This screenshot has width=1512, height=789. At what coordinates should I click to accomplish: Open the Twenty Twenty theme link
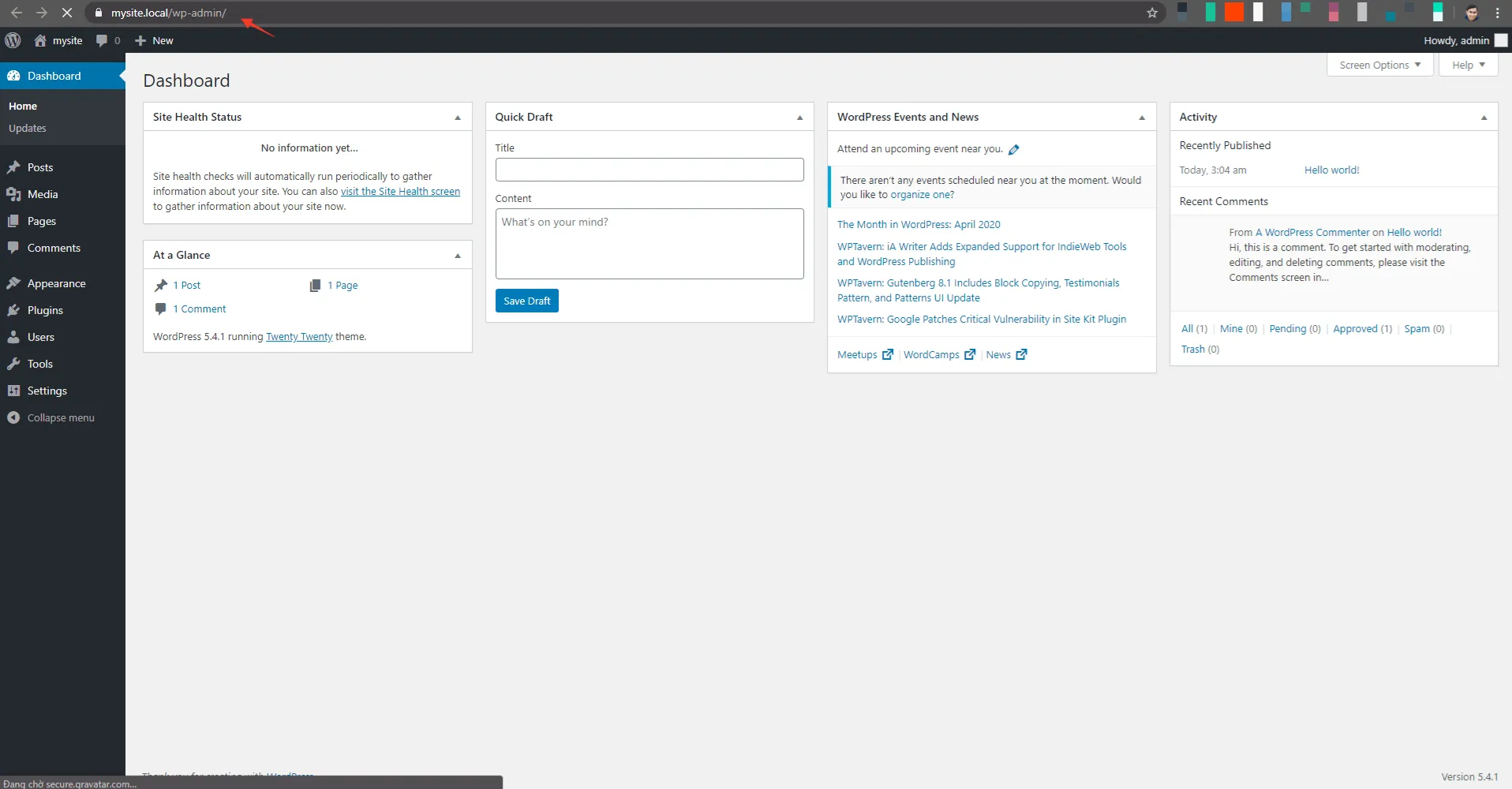299,336
